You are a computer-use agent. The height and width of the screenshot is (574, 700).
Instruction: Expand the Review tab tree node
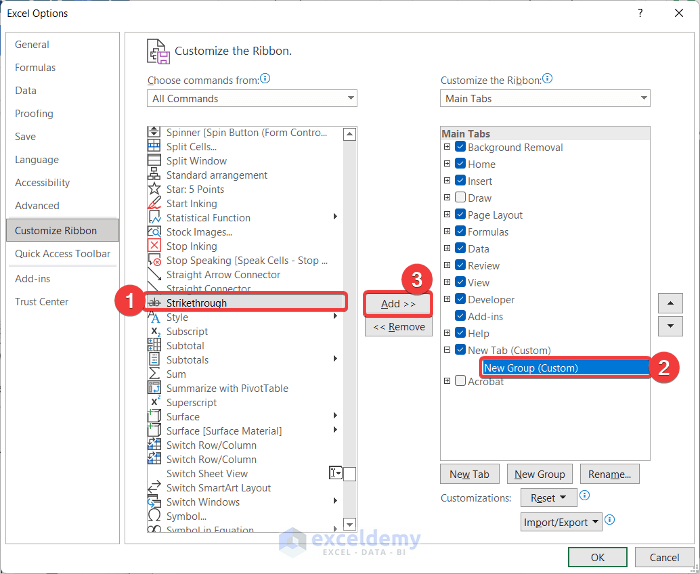(x=447, y=265)
